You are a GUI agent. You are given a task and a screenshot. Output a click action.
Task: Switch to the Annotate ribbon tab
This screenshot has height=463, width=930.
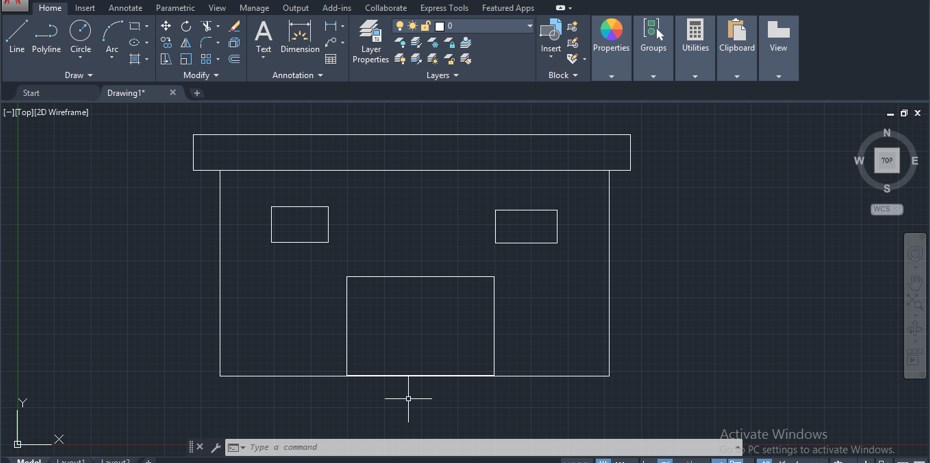point(125,8)
